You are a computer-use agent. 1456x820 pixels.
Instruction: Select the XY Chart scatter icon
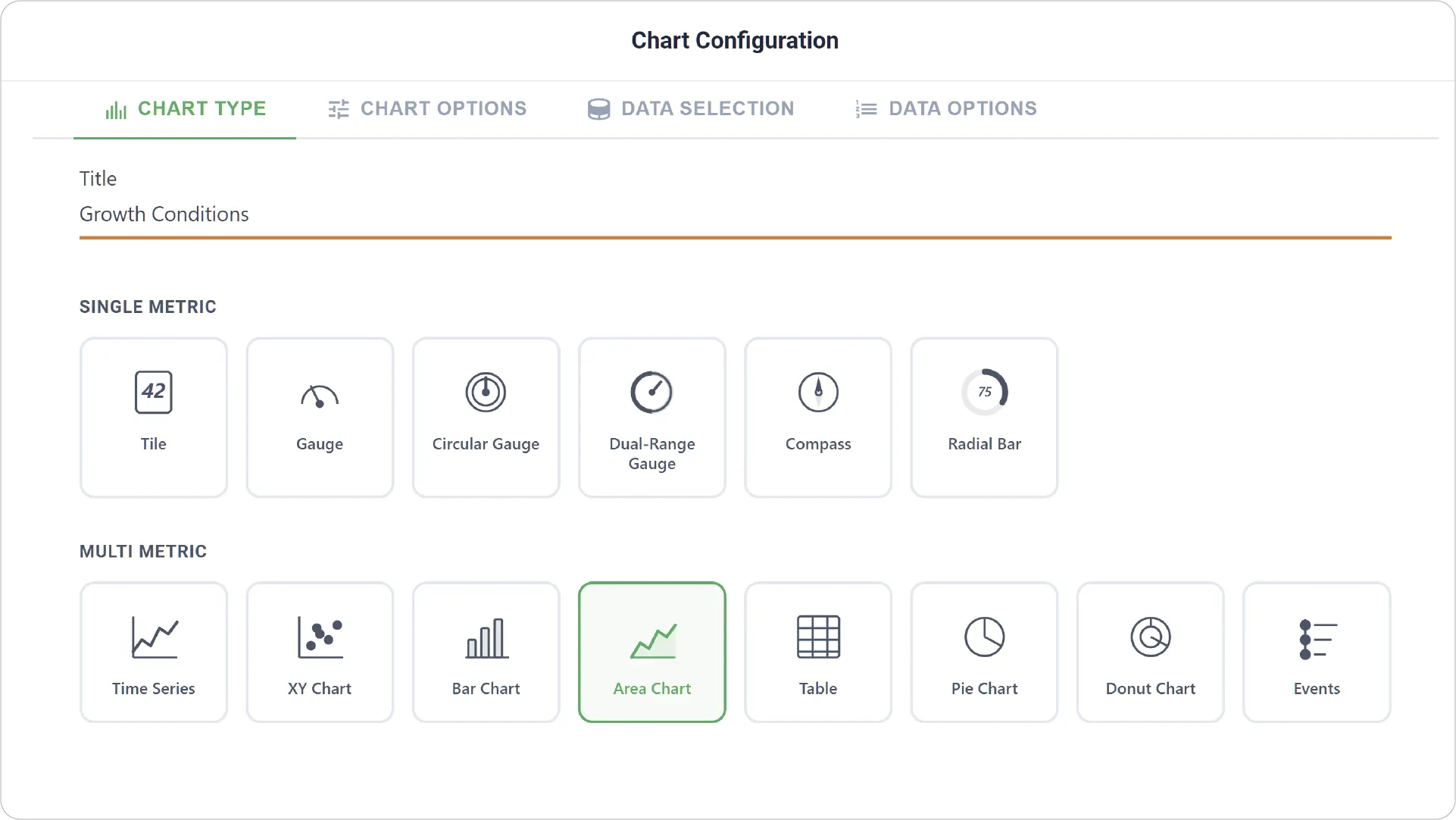click(320, 637)
